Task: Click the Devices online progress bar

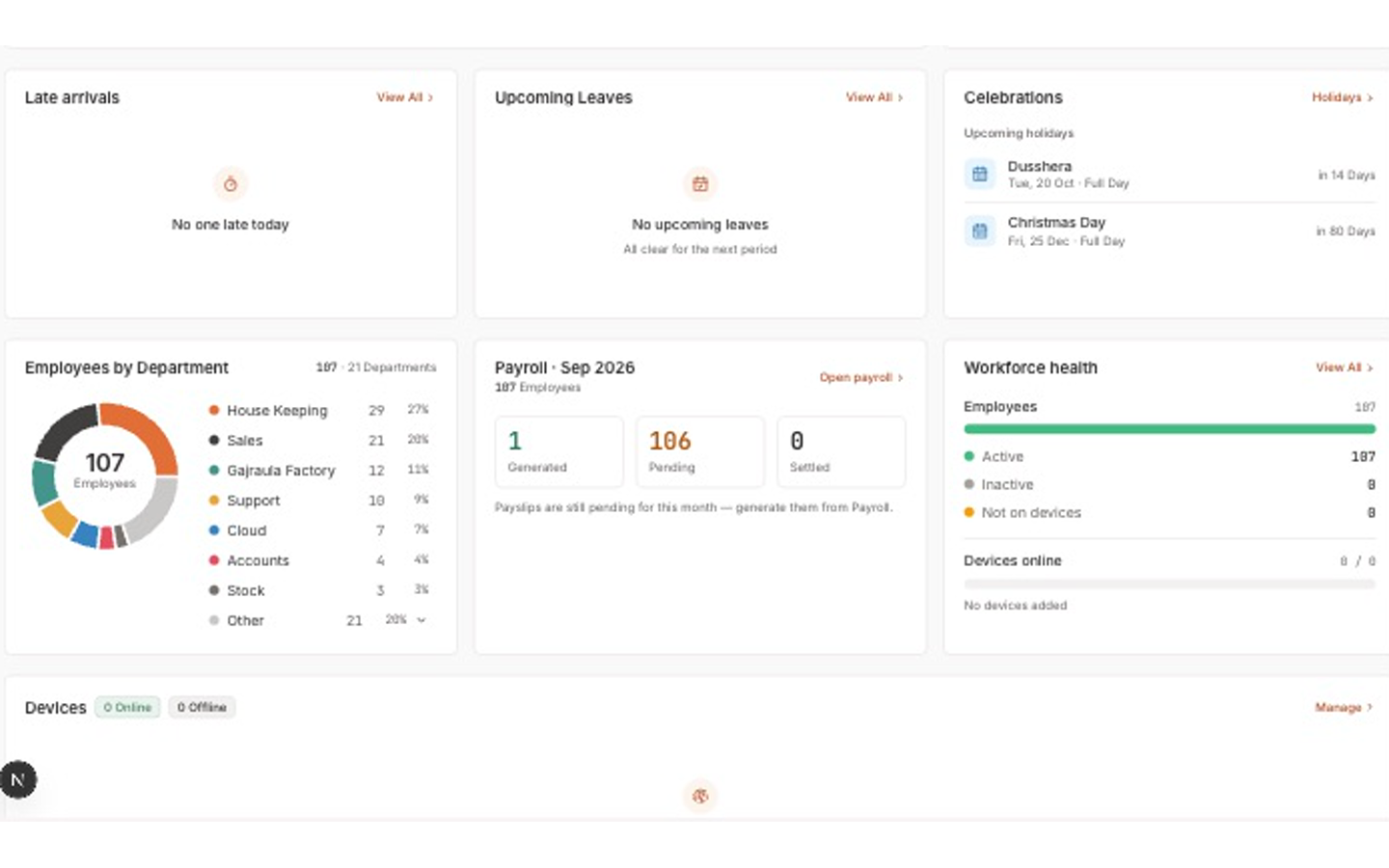Action: point(1169,583)
